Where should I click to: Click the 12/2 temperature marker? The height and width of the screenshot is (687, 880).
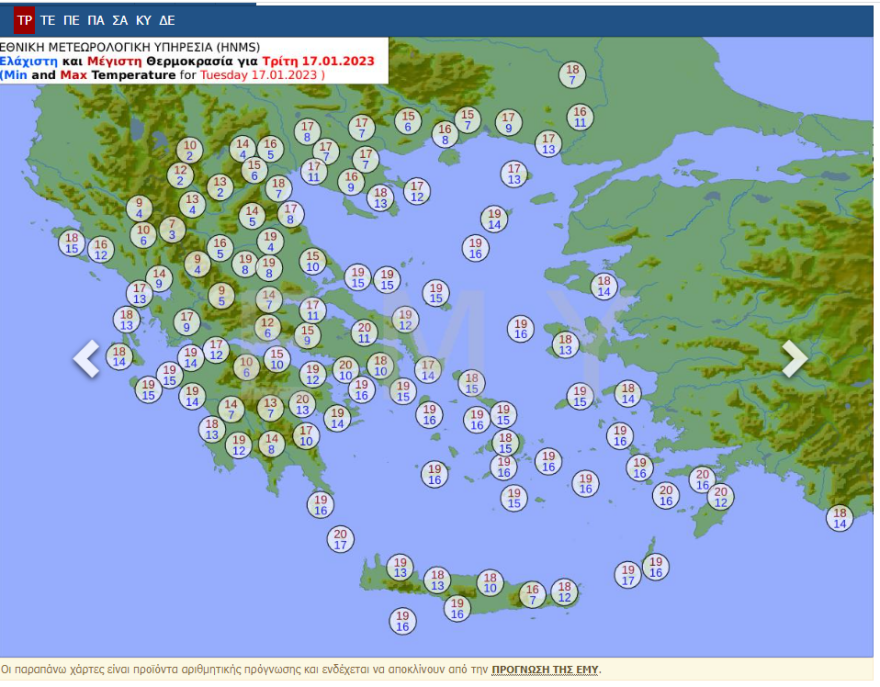click(180, 176)
